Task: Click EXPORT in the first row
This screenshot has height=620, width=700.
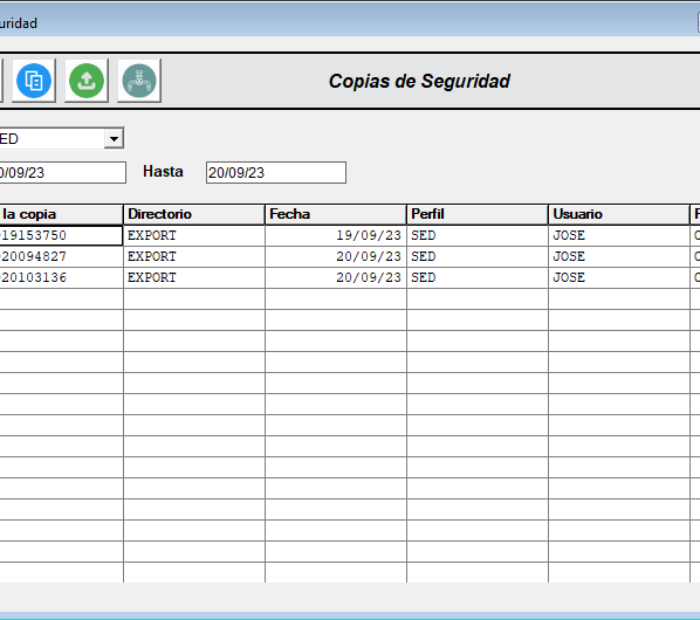Action: 152,236
